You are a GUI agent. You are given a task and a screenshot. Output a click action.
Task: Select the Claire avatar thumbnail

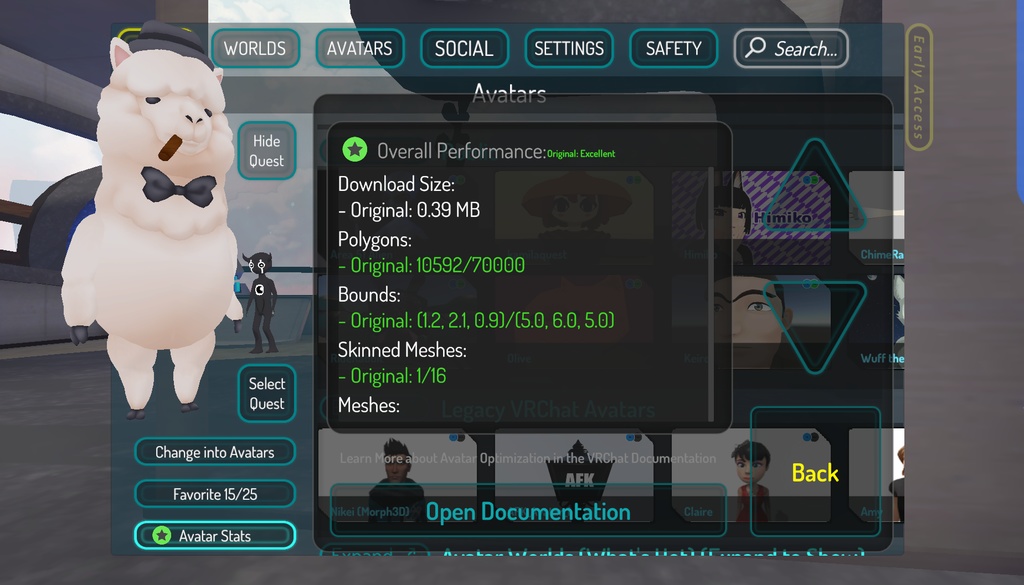(x=751, y=475)
